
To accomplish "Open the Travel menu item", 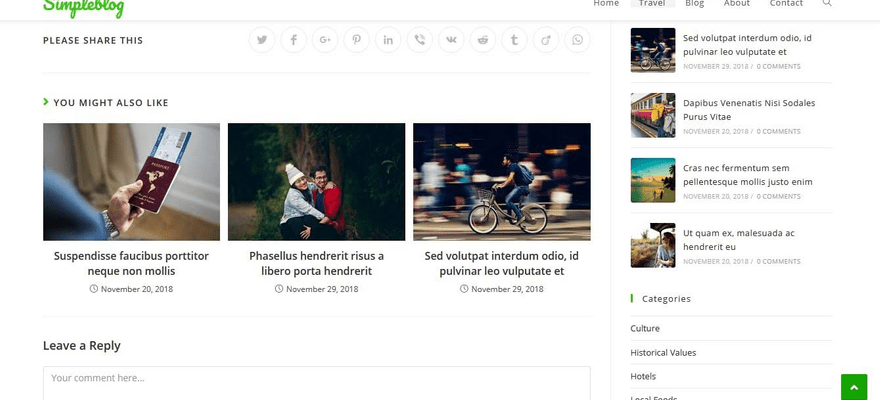I will pos(652,3).
